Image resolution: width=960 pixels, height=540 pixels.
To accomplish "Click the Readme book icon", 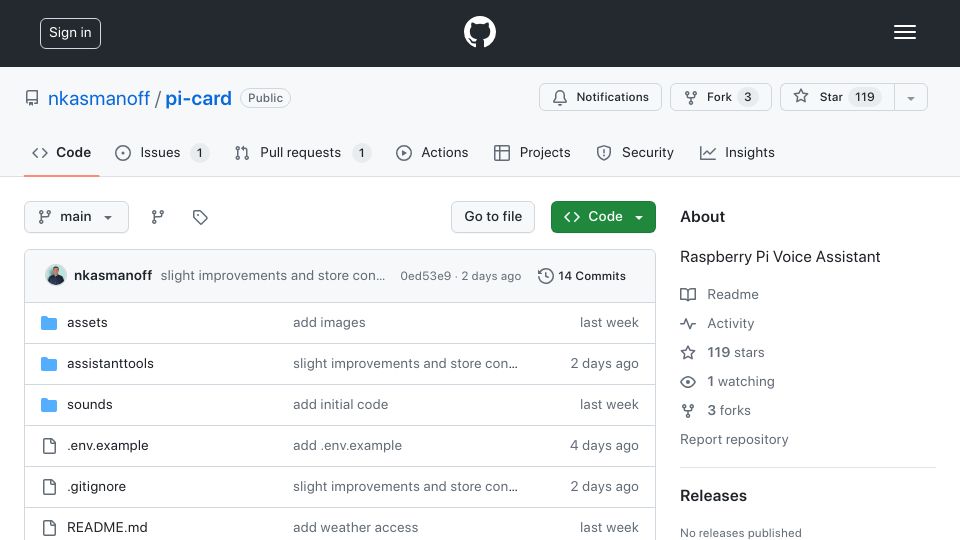I will pyautogui.click(x=688, y=294).
